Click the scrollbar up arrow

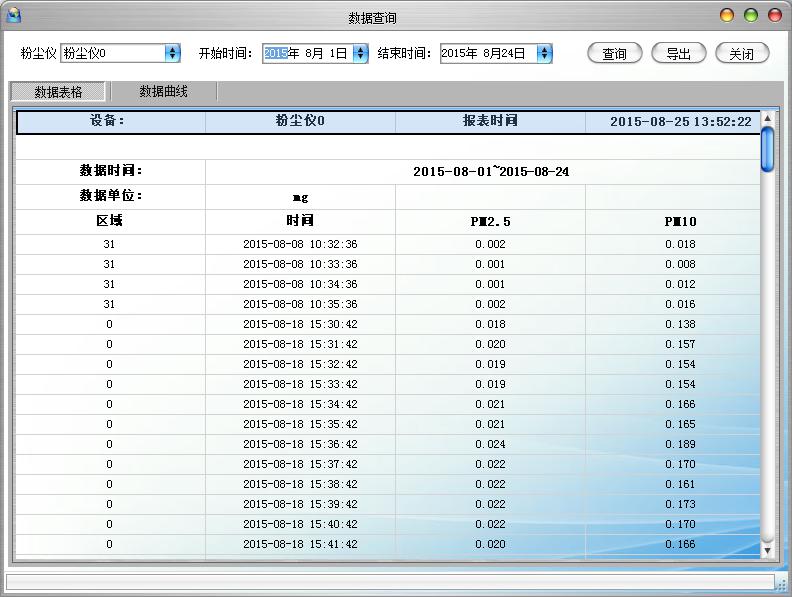point(767,119)
